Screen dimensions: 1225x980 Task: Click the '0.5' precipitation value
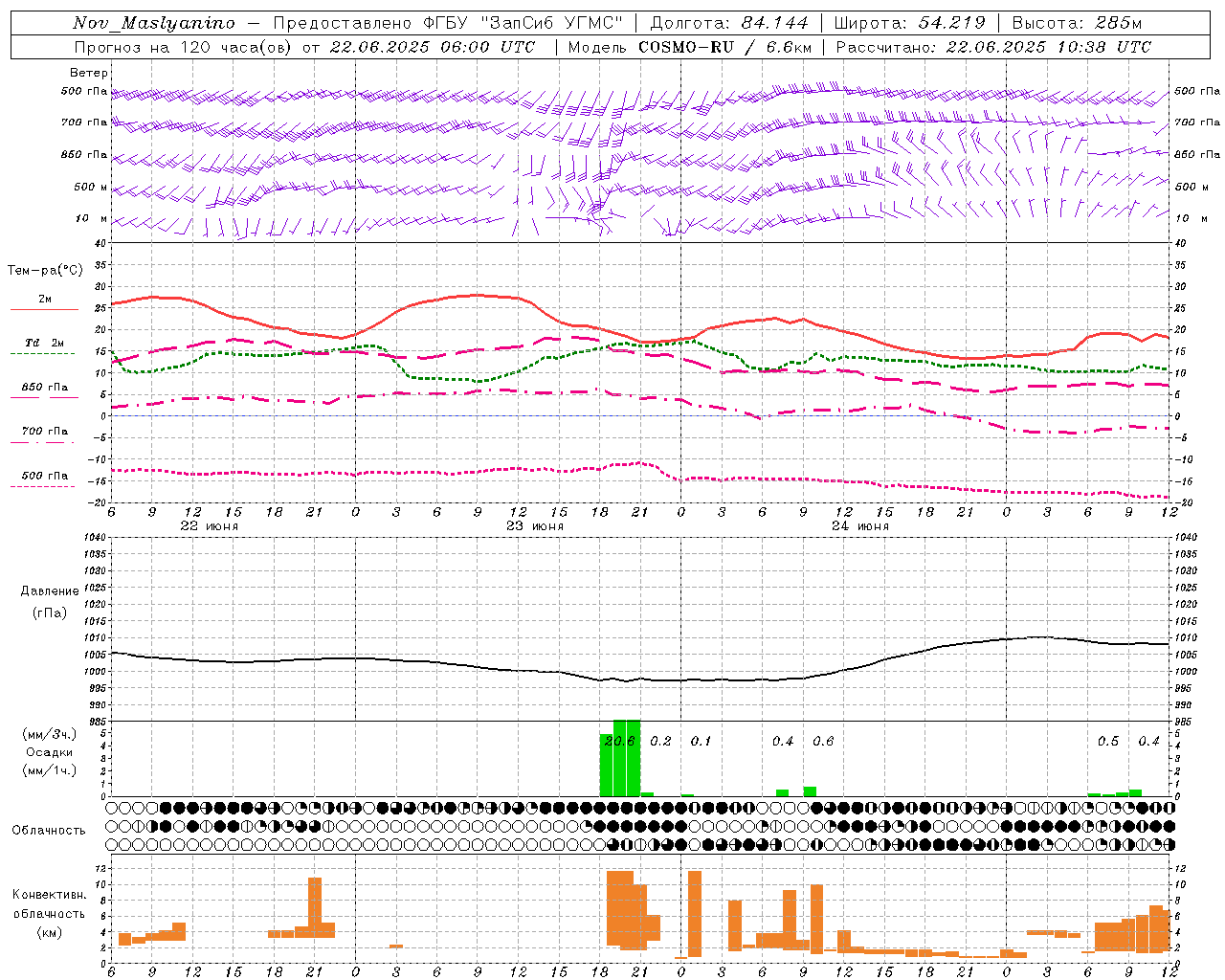[x=1108, y=741]
